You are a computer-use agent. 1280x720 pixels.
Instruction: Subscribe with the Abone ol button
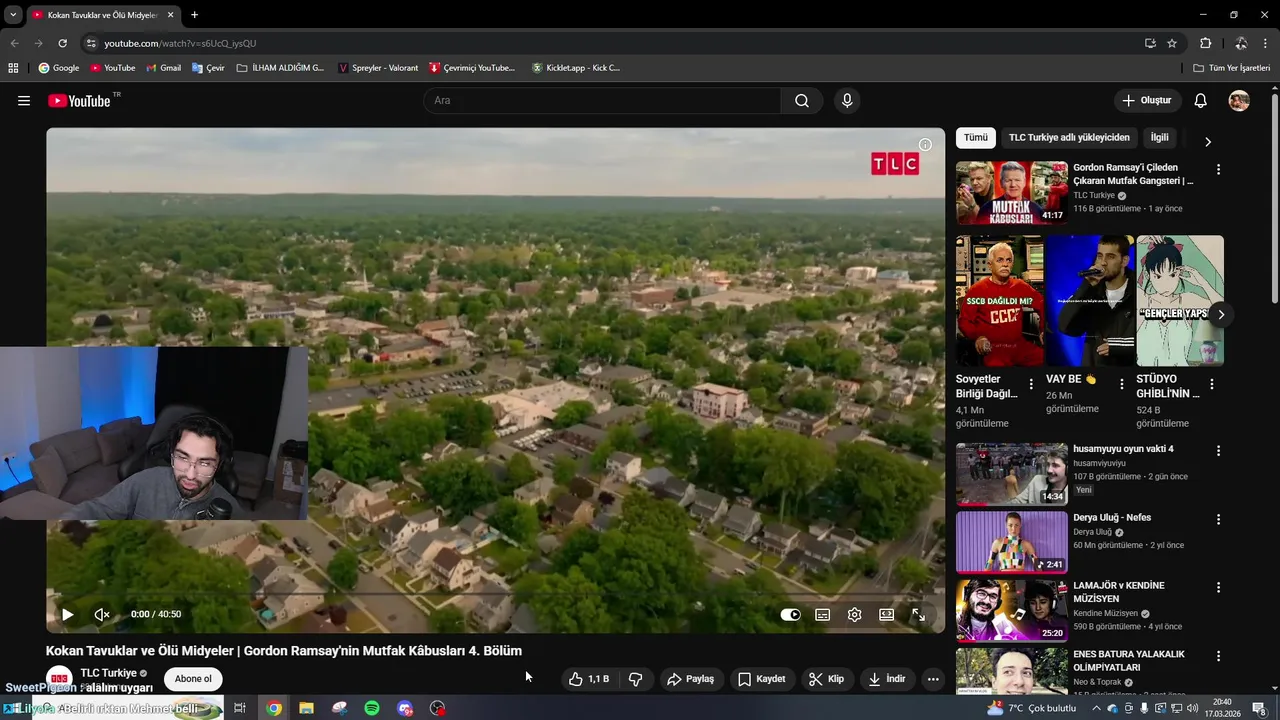[x=193, y=679]
